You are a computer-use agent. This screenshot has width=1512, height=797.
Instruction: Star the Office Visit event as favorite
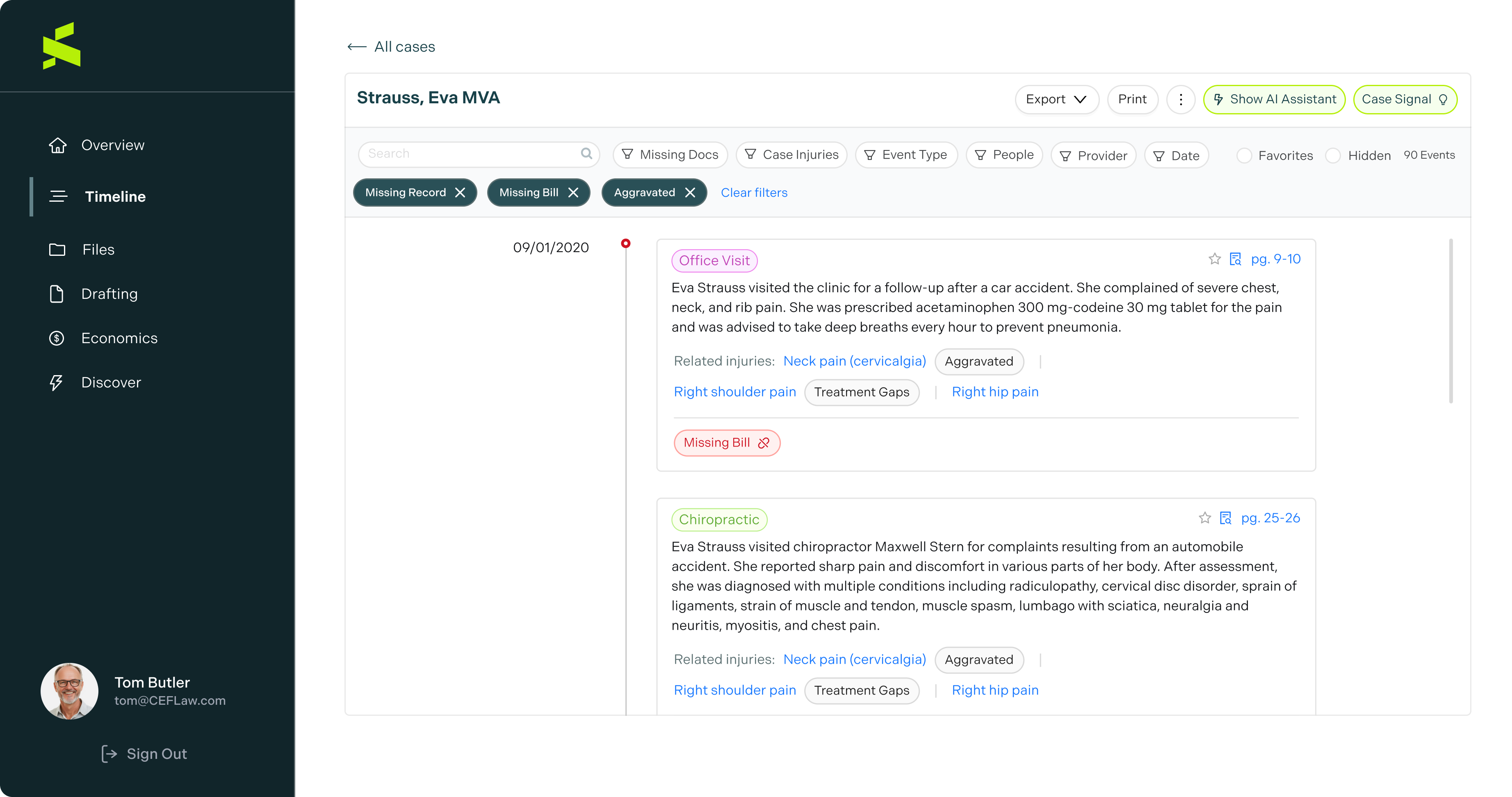(x=1214, y=259)
